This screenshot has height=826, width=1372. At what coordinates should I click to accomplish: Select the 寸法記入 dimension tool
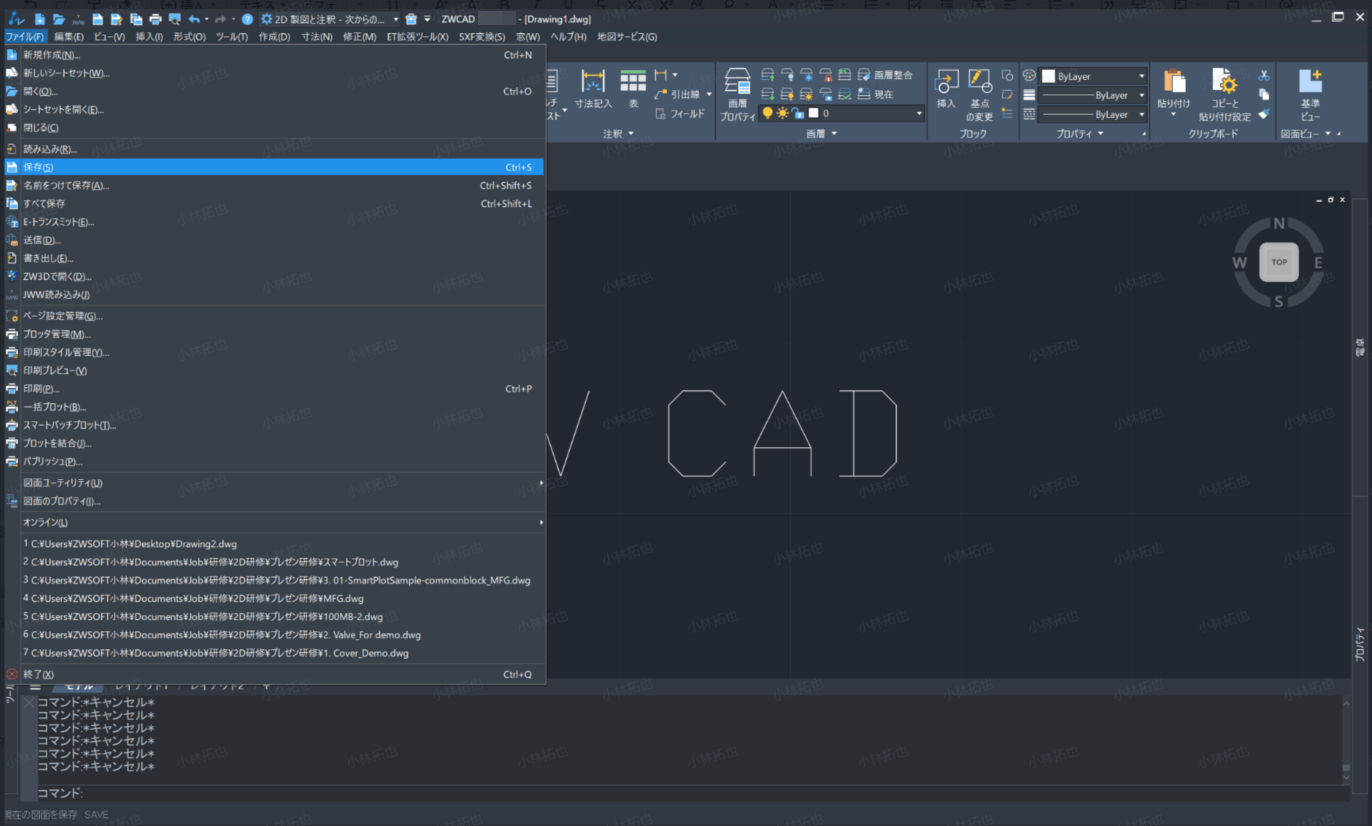593,89
